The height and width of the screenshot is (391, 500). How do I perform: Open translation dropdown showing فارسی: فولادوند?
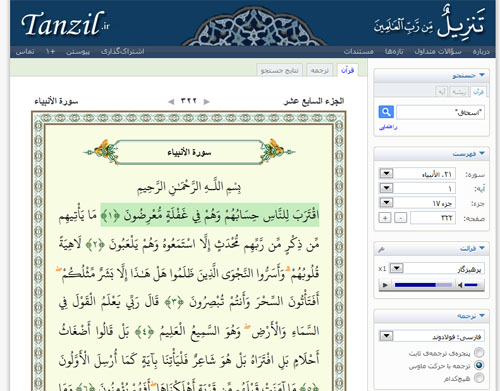coord(386,336)
